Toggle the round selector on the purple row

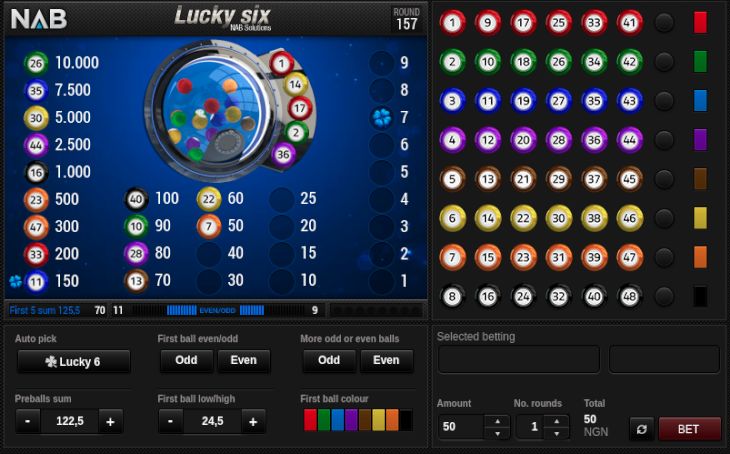(x=664, y=140)
